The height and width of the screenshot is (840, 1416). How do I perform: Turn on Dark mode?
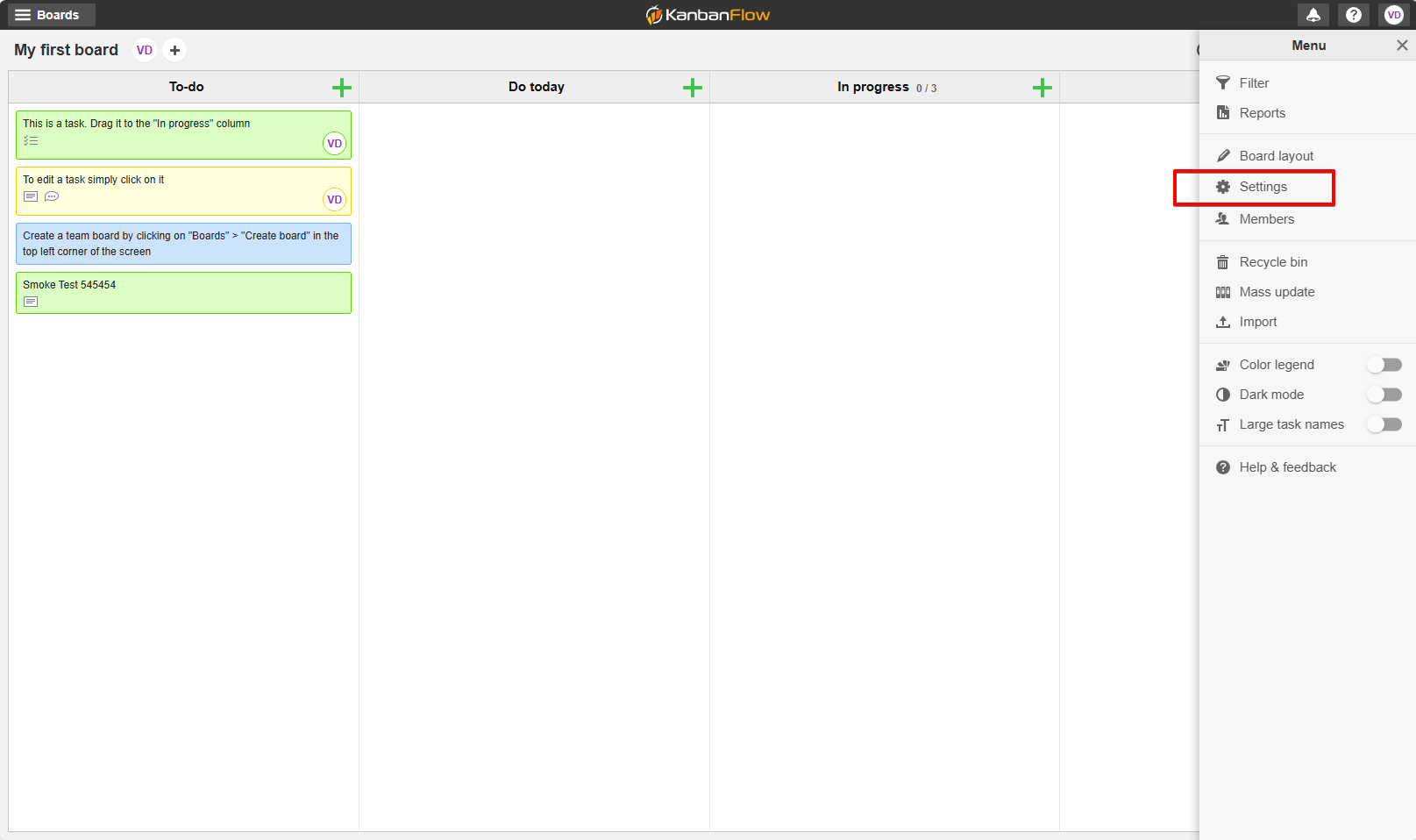1384,394
